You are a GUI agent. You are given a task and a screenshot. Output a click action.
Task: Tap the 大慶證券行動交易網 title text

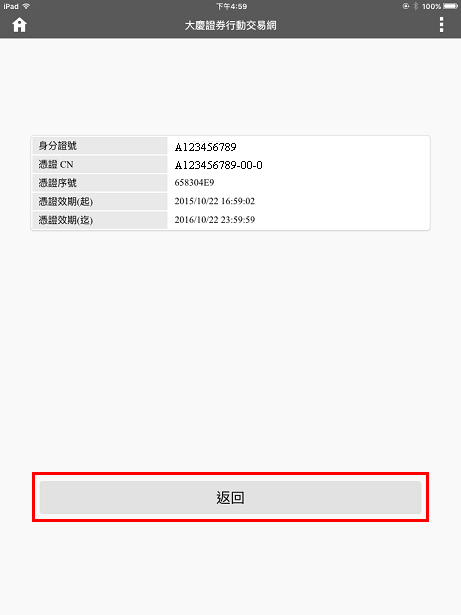(x=230, y=25)
